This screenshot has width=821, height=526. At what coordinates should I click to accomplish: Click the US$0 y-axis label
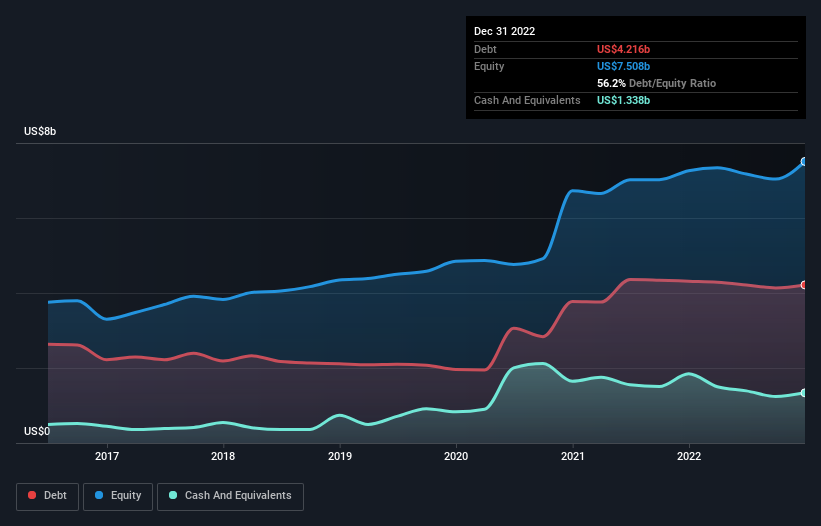[37, 431]
